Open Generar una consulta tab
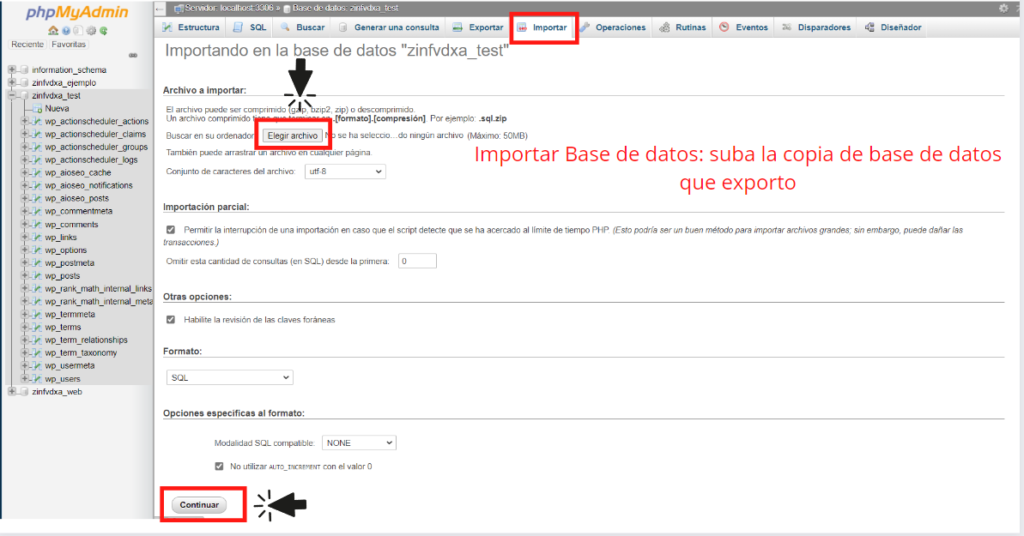The width and height of the screenshot is (1024, 536). (389, 27)
